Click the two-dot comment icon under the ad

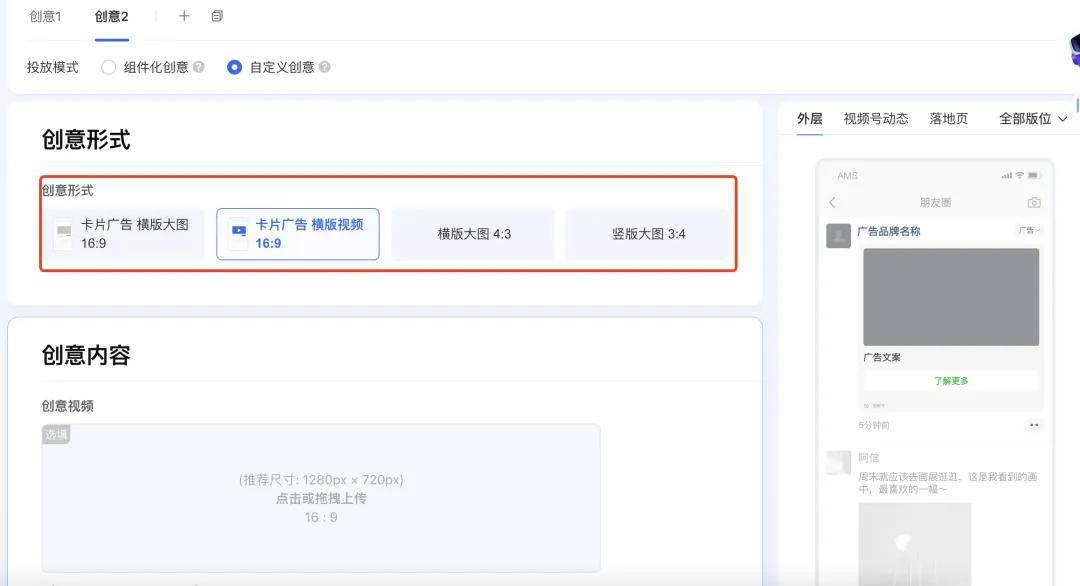click(1034, 425)
